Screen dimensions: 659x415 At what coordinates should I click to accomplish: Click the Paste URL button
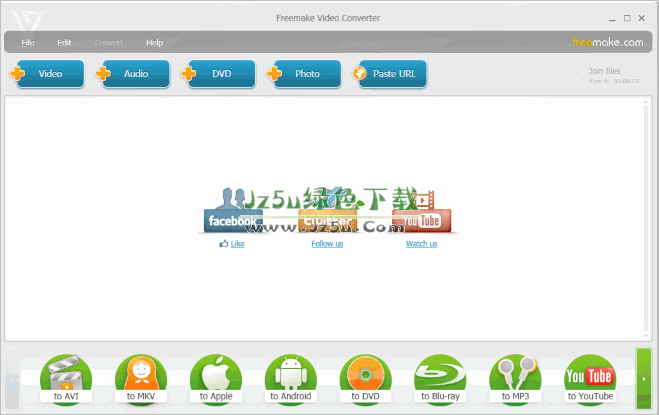[x=390, y=74]
